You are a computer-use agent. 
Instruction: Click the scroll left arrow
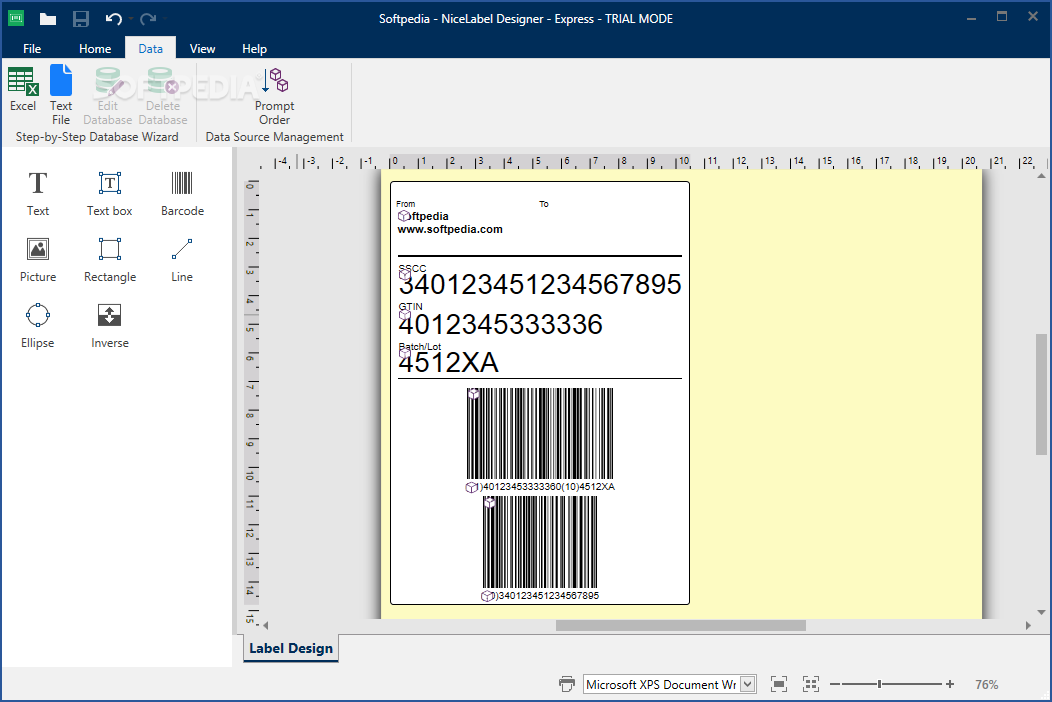pos(266,625)
